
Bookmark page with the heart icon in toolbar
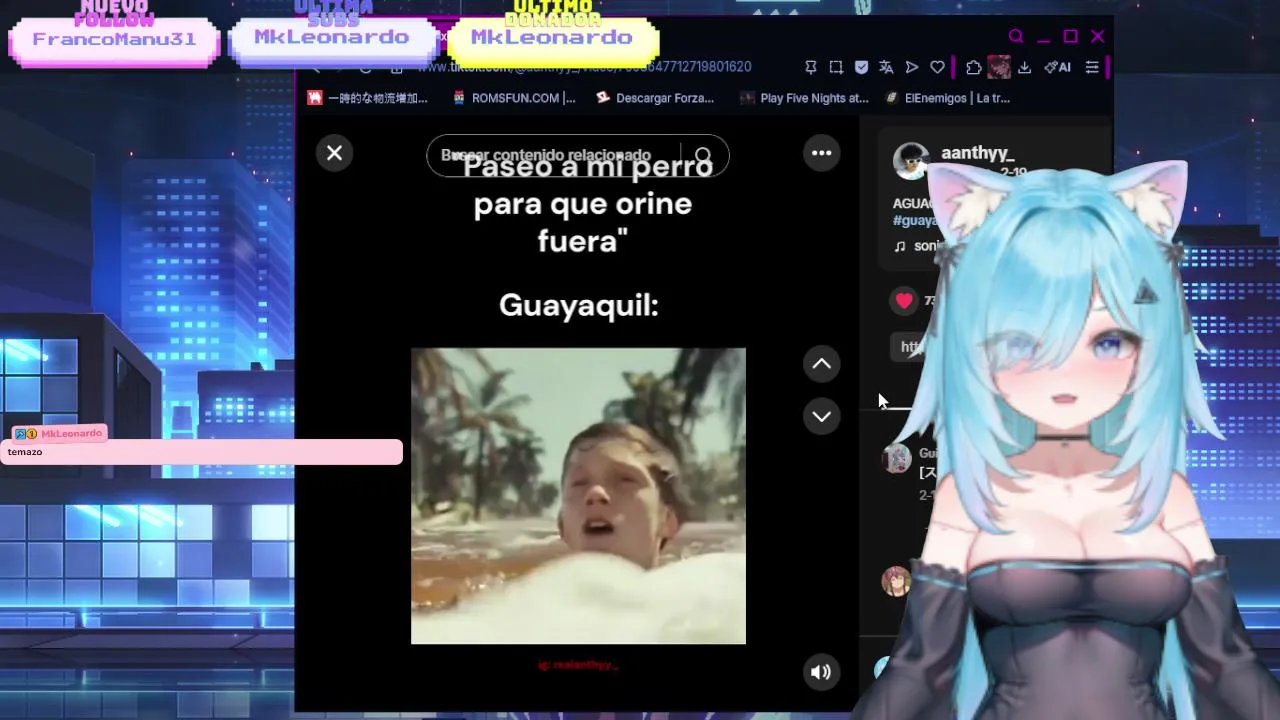click(x=937, y=67)
